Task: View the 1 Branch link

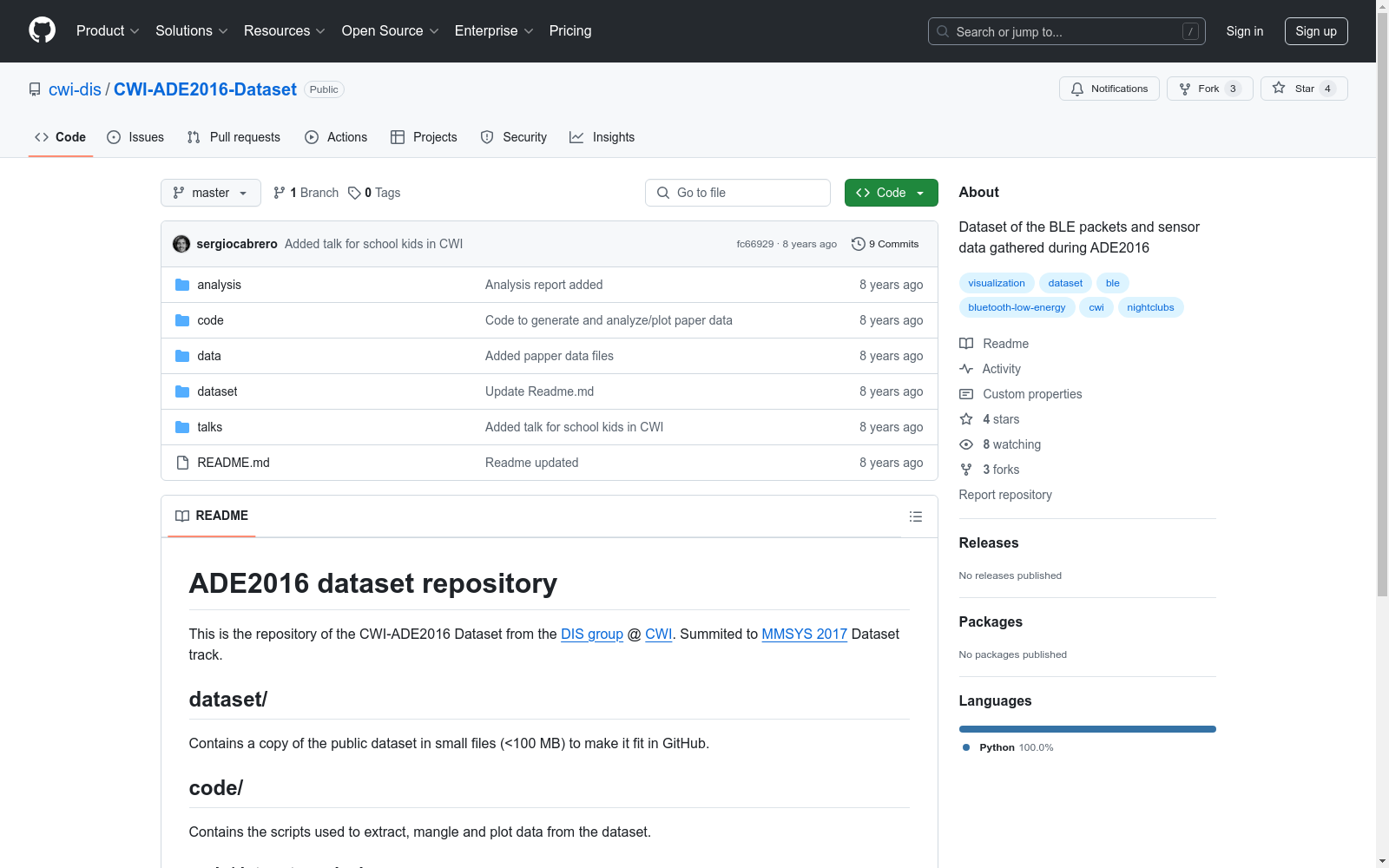Action: click(x=306, y=193)
